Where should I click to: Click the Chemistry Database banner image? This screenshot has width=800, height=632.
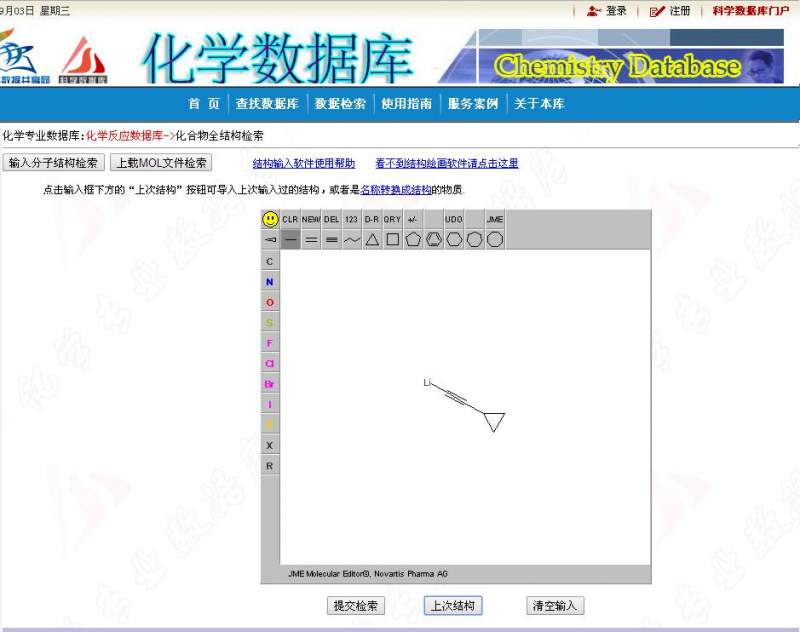coord(612,56)
